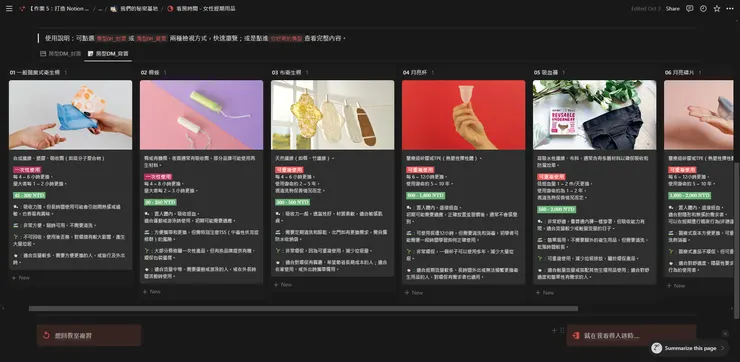The image size is (740, 362).
Task: Open the page comments icon
Action: click(690, 8)
